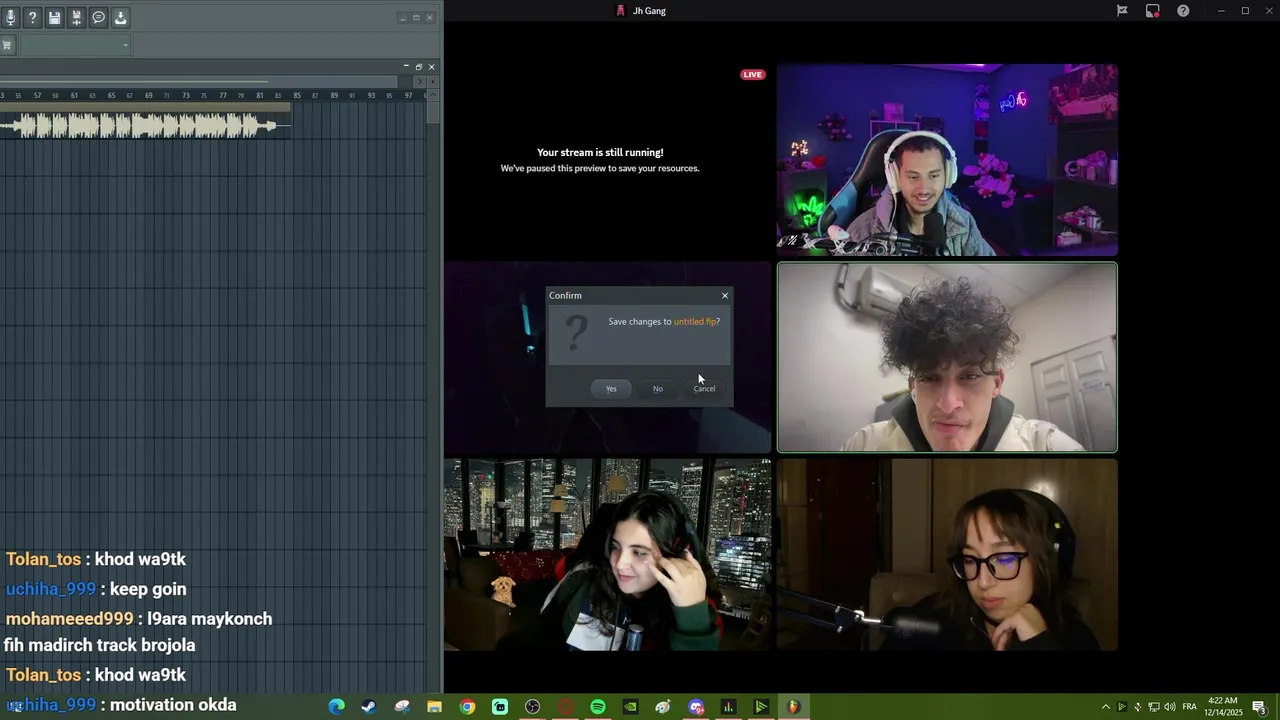The width and height of the screenshot is (1280, 720).
Task: Click the Discord inbox flag icon
Action: tap(1122, 11)
